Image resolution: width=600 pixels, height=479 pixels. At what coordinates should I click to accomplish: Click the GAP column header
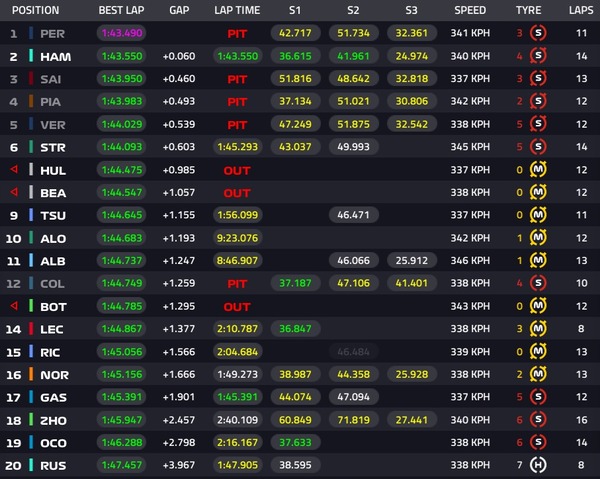pos(179,10)
